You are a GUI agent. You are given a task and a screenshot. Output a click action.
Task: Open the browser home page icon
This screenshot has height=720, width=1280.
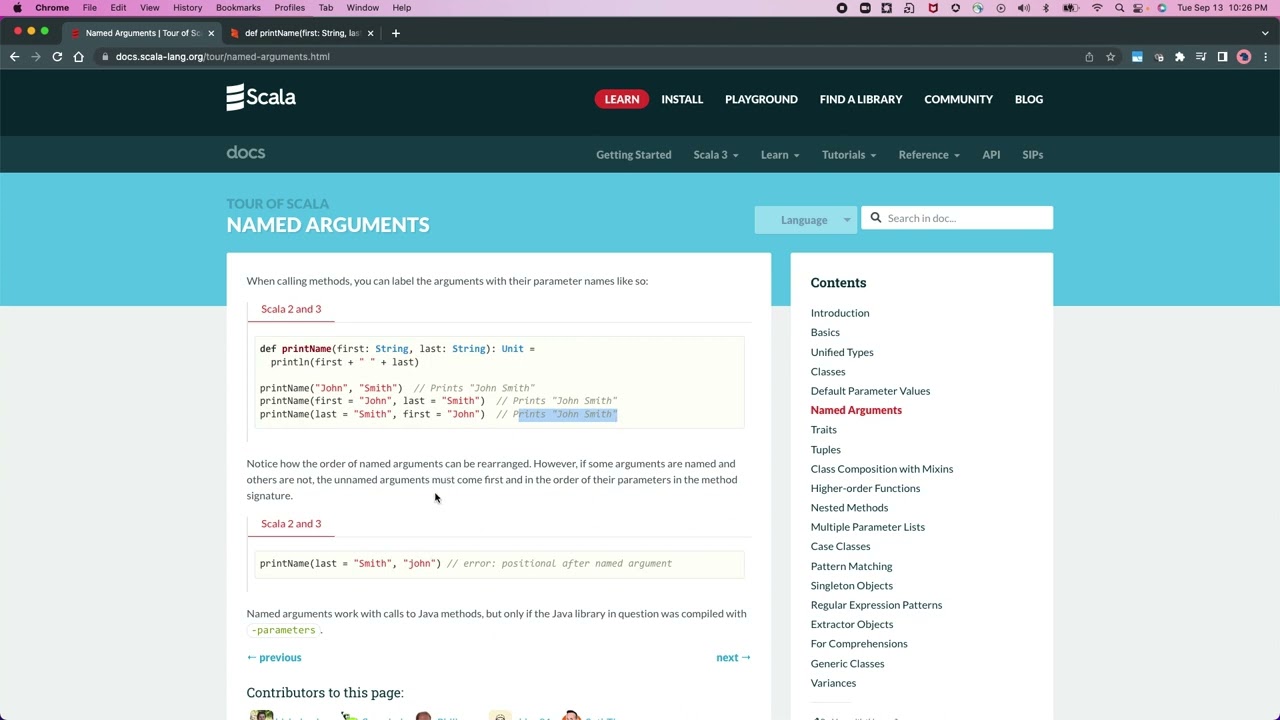coord(79,57)
